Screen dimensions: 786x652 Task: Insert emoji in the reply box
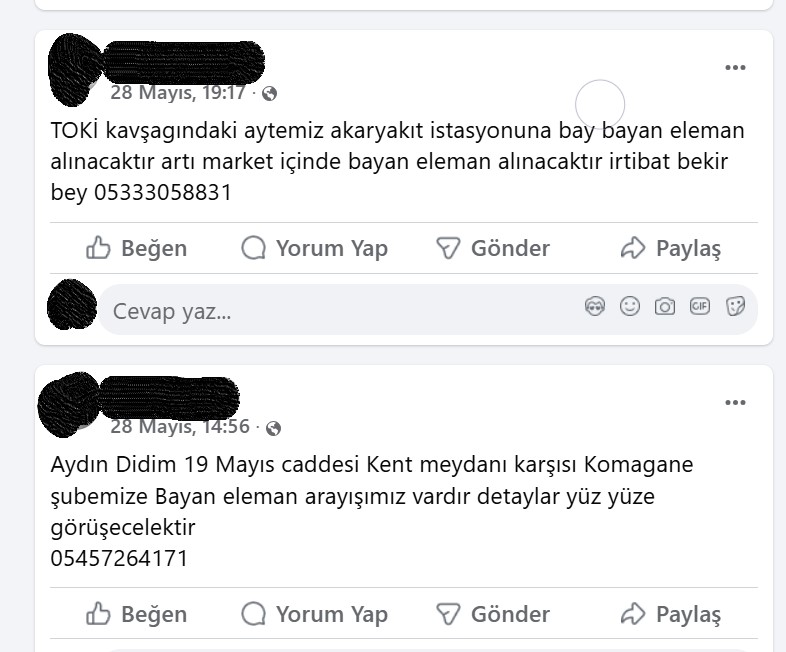pyautogui.click(x=630, y=306)
